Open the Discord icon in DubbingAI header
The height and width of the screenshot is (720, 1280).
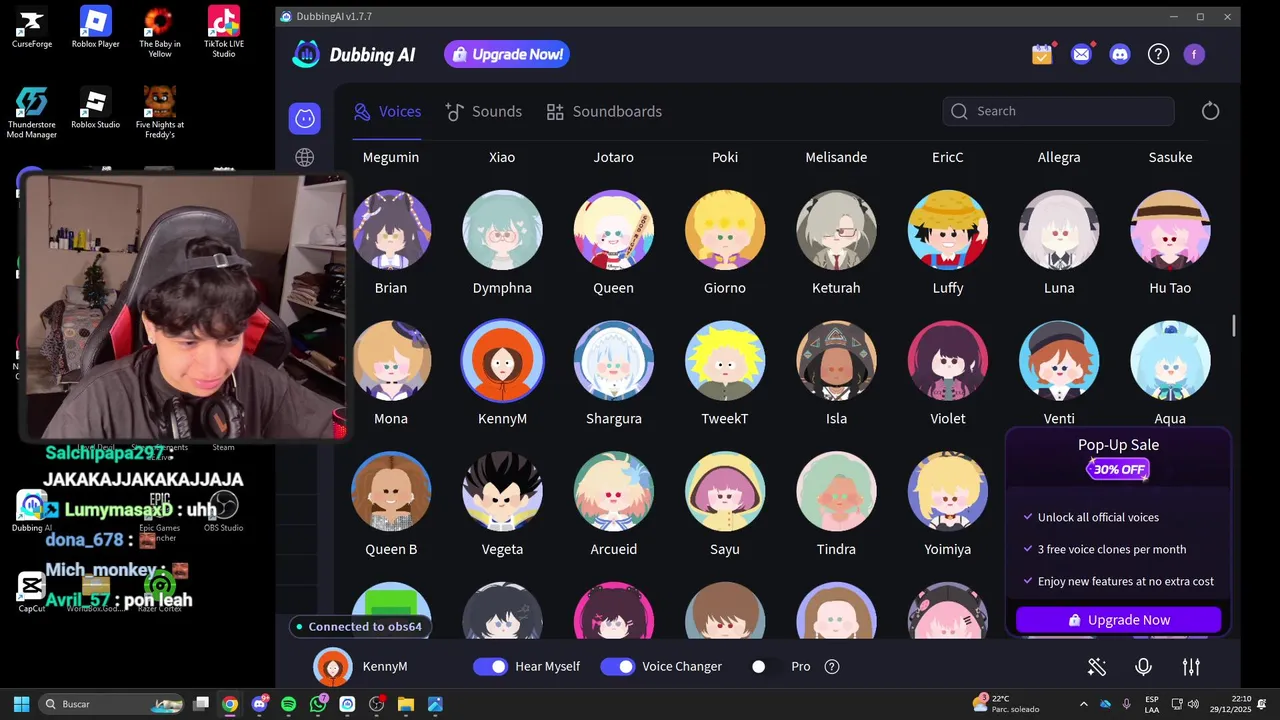(x=1120, y=54)
